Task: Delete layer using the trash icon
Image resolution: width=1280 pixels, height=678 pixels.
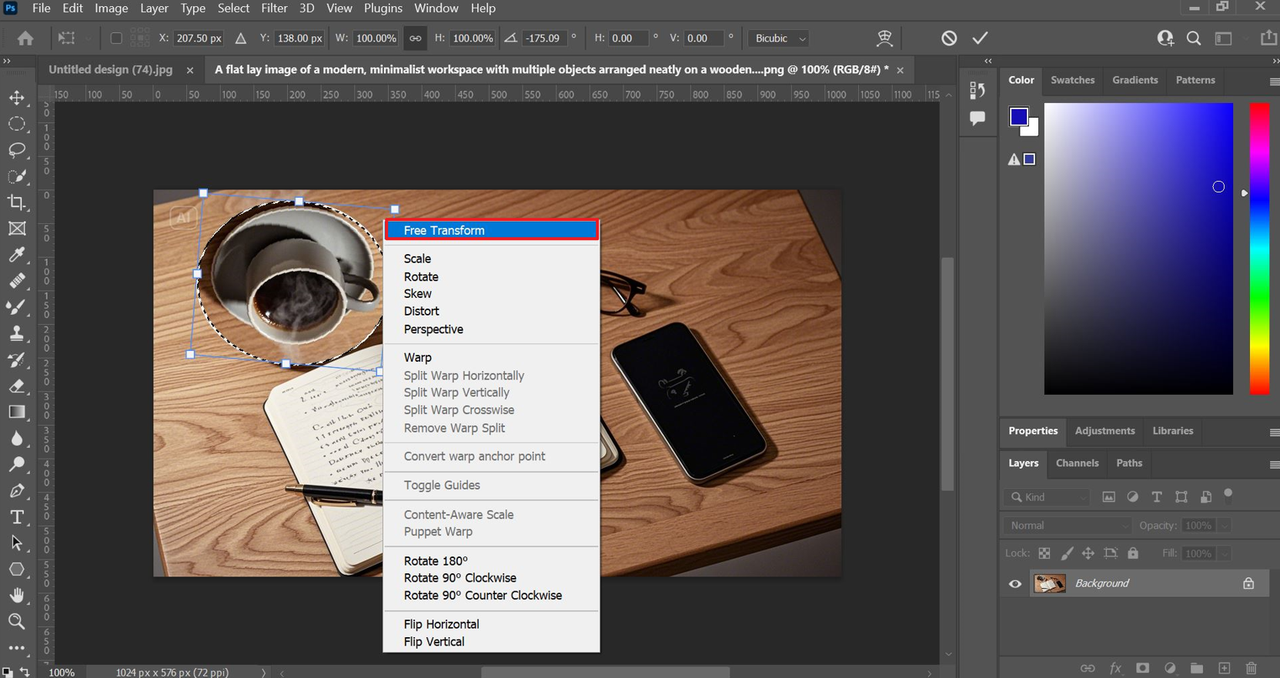Action: pos(1251,668)
